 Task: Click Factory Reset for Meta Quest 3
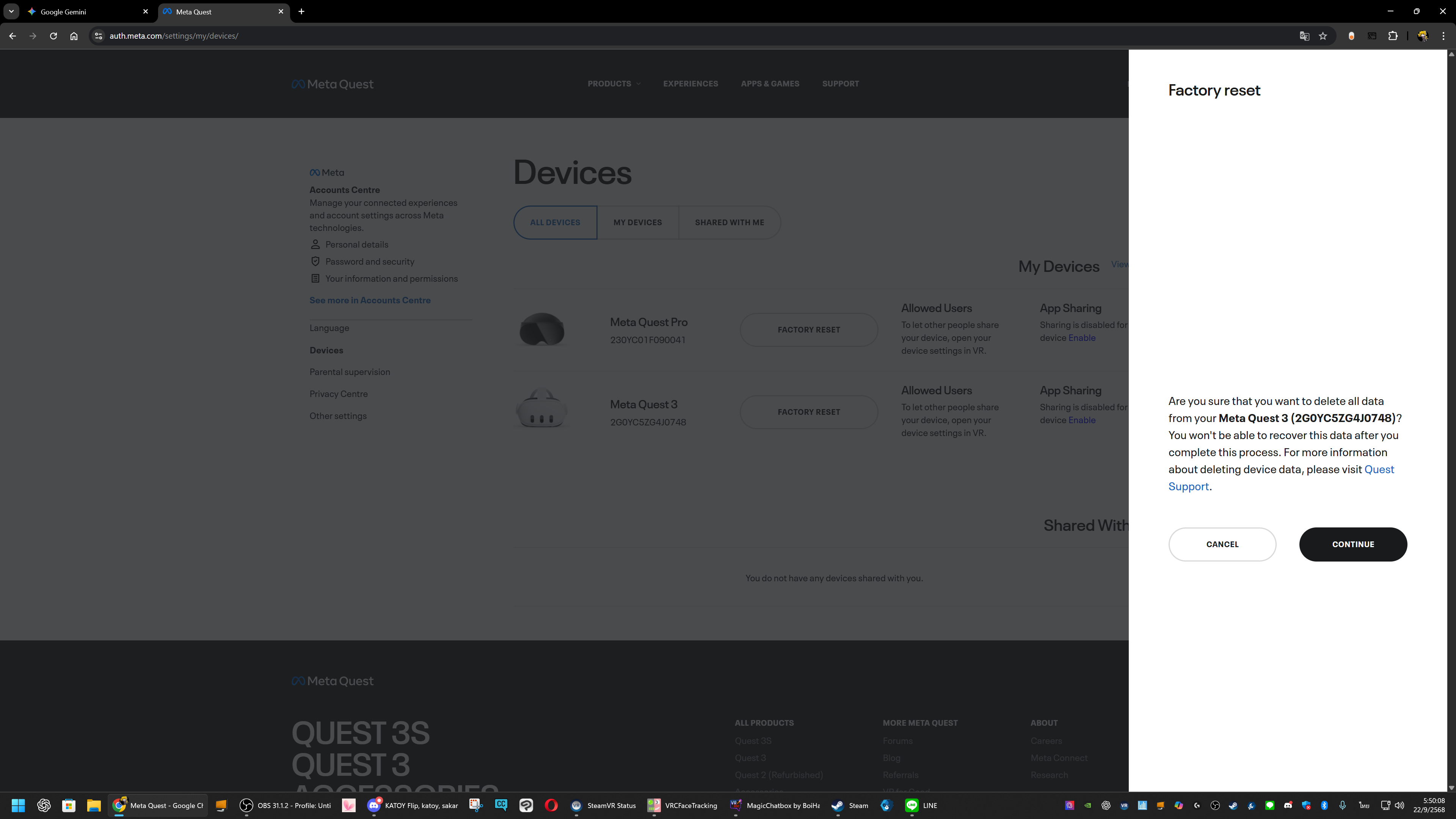tap(809, 412)
